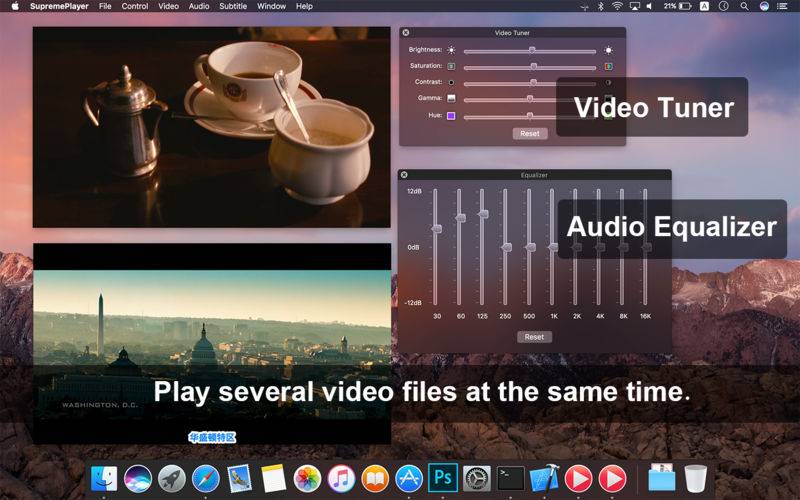Click the purple Hue swatch
Screen dimensions: 800x500
pyautogui.click(x=451, y=116)
